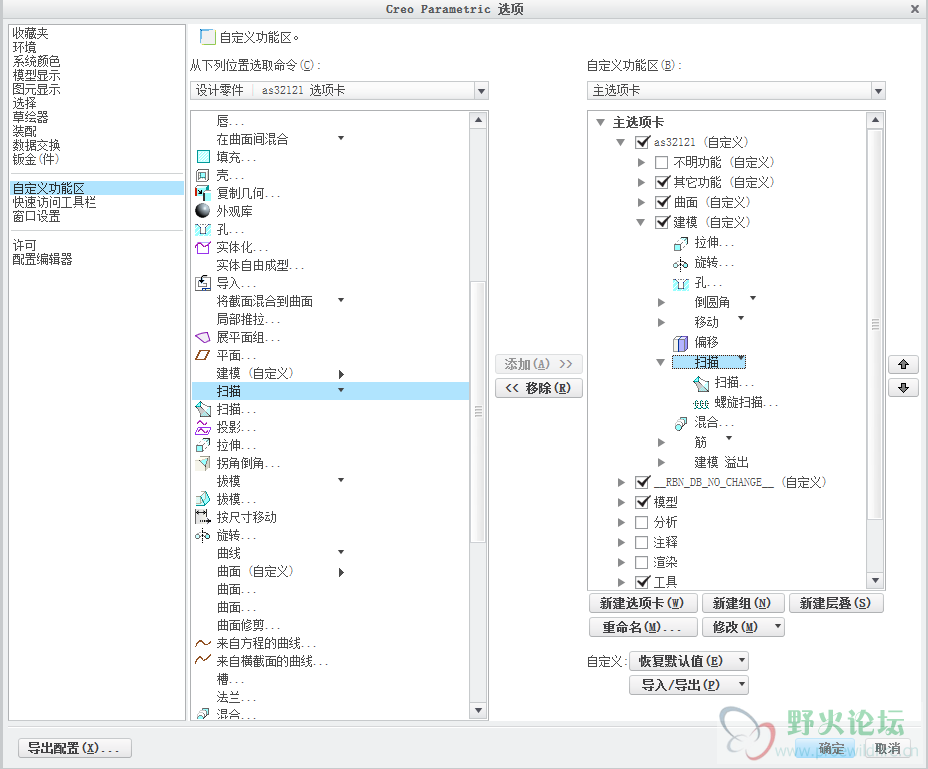Select the 拐角倒角 corner chamfer icon
928x769 pixels.
pos(203,463)
